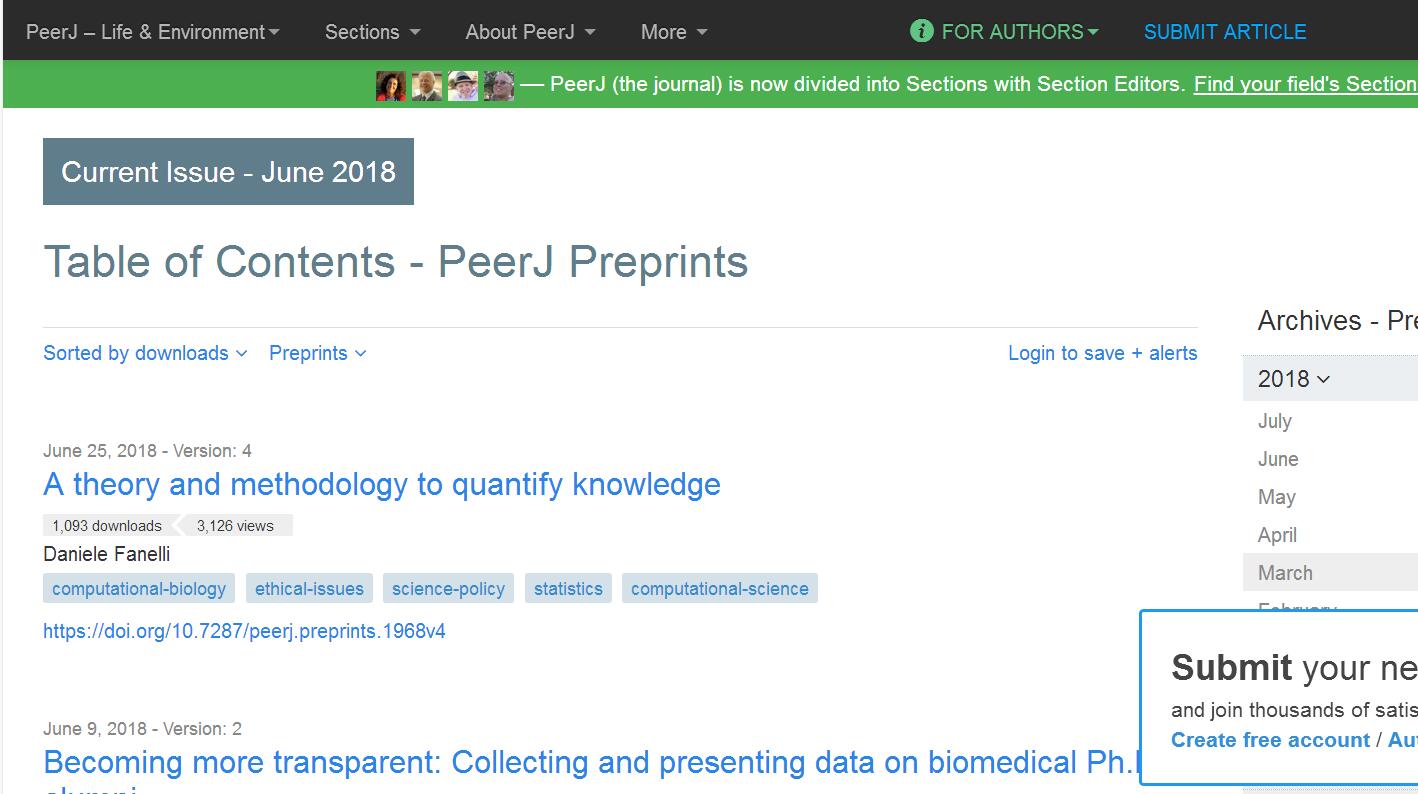
Task: Click the first editor avatar in the green banner
Action: [x=390, y=86]
